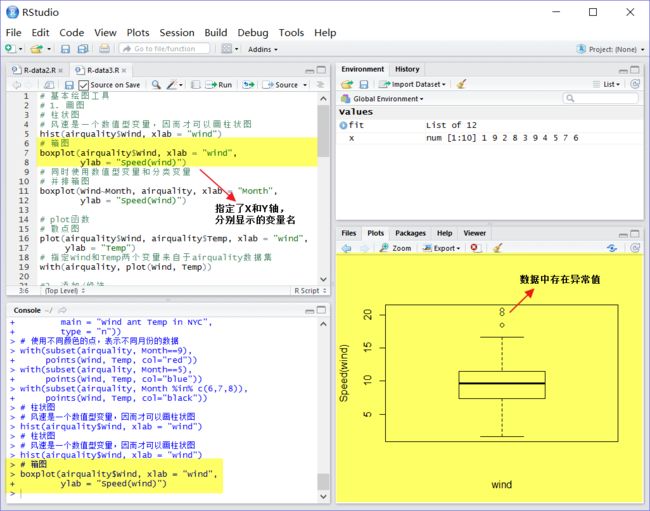Image resolution: width=650 pixels, height=511 pixels.
Task: Switch to the History tab
Action: click(x=407, y=69)
